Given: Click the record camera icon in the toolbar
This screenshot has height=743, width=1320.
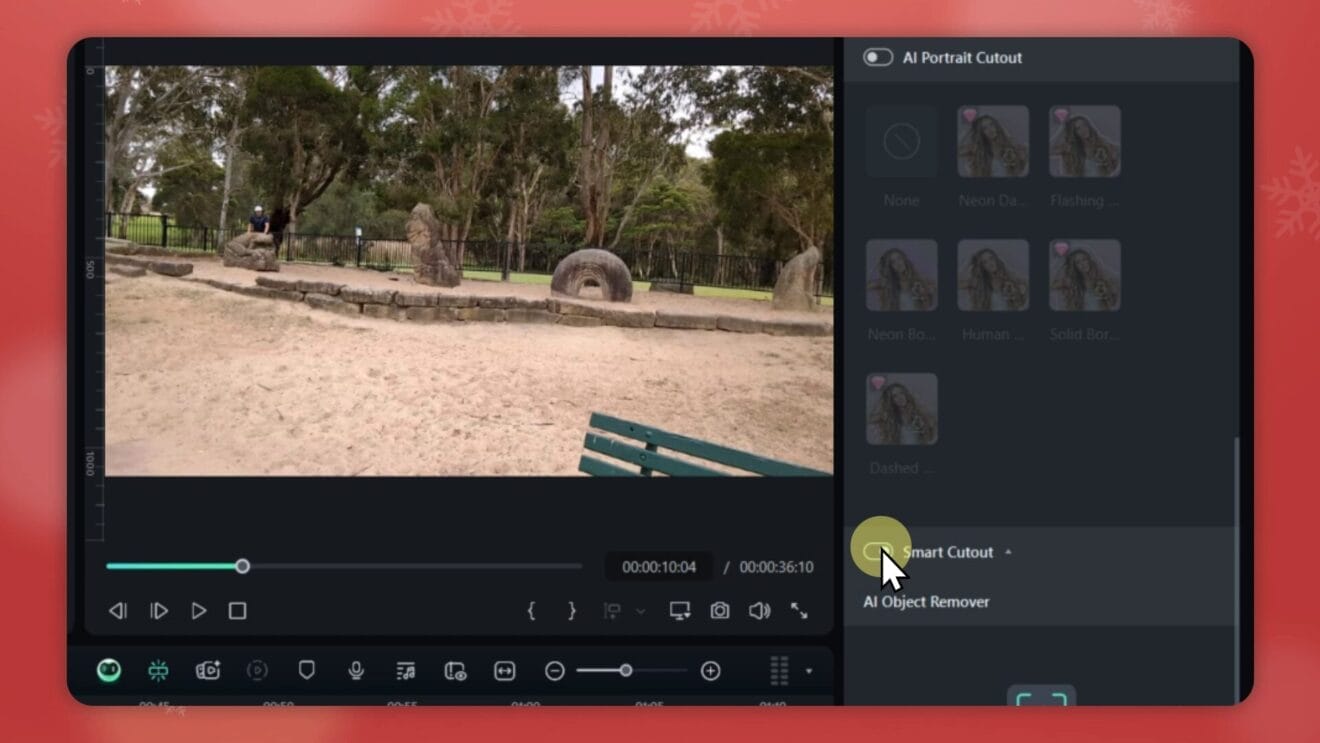Looking at the screenshot, I should 207,670.
